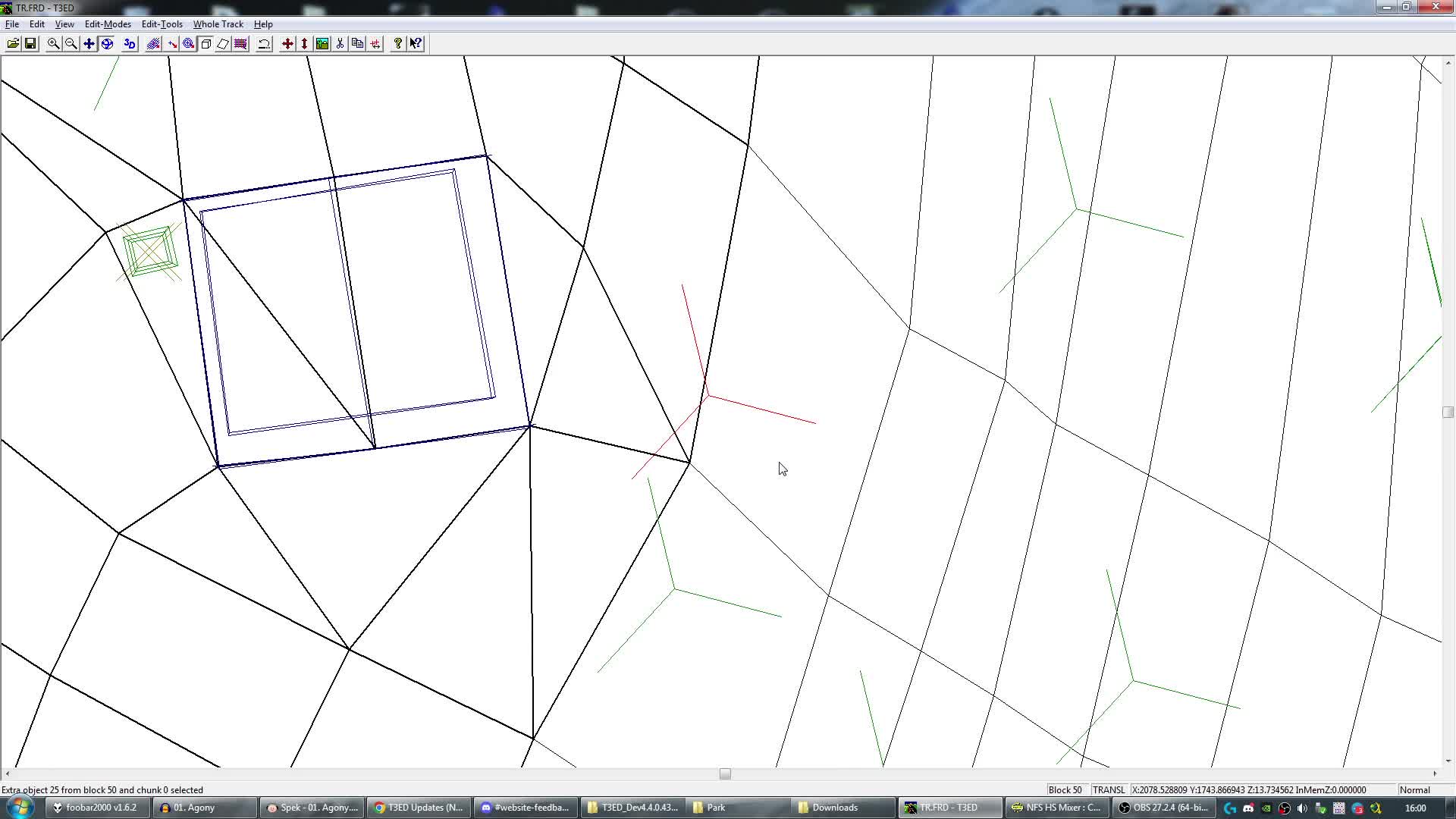Expand the View menu
Image resolution: width=1456 pixels, height=819 pixels.
click(64, 24)
